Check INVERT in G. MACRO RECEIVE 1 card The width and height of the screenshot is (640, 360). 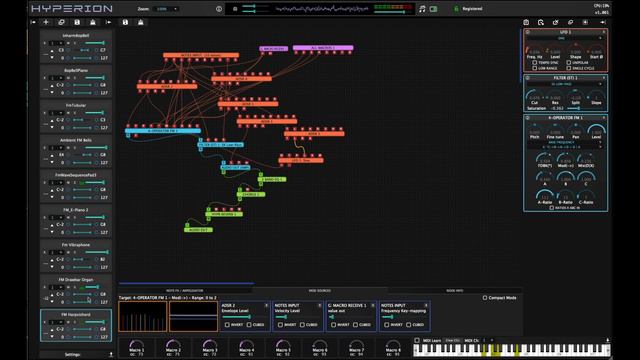pos(333,324)
